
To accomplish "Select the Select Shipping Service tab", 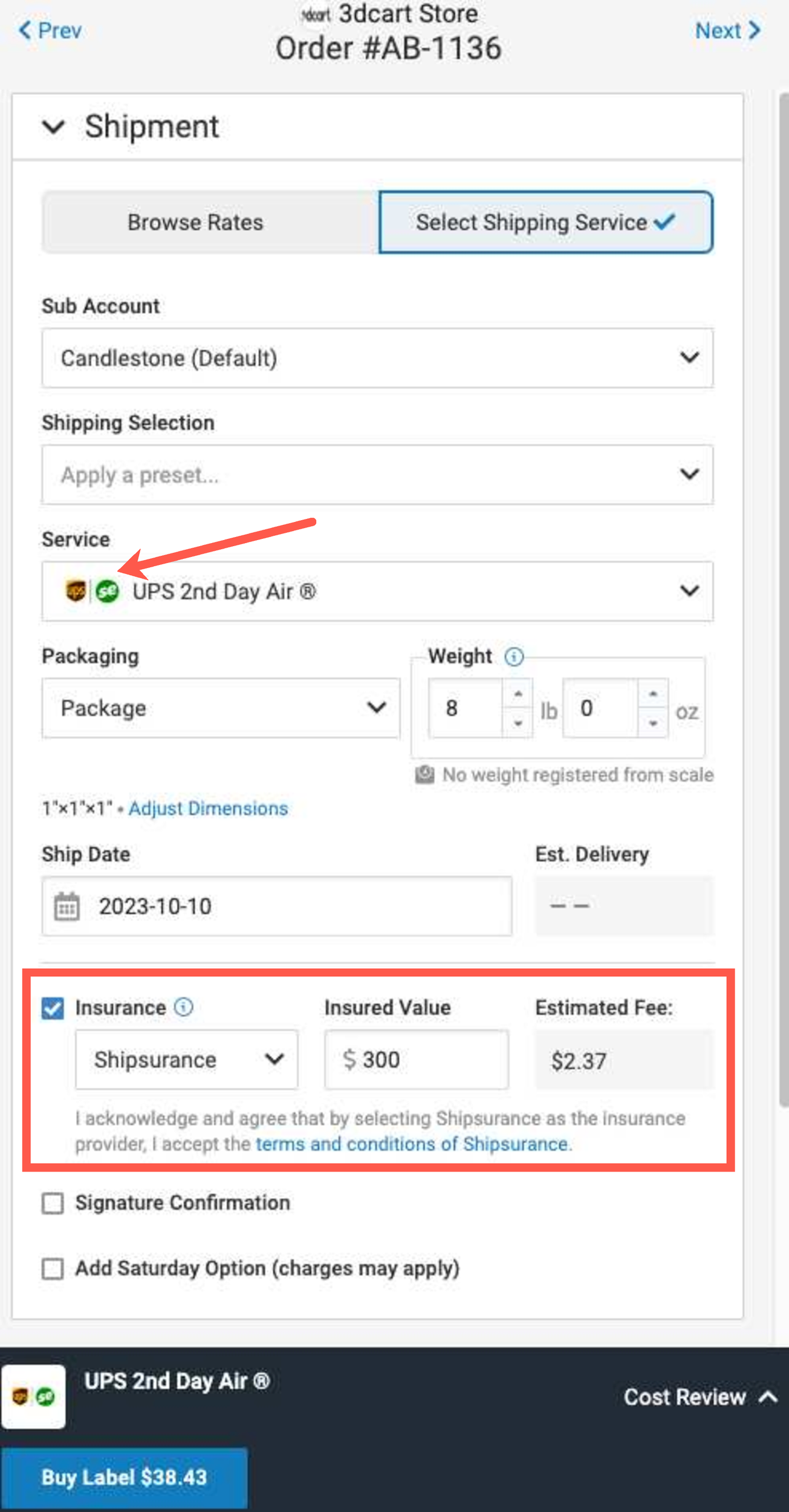I will [x=546, y=223].
